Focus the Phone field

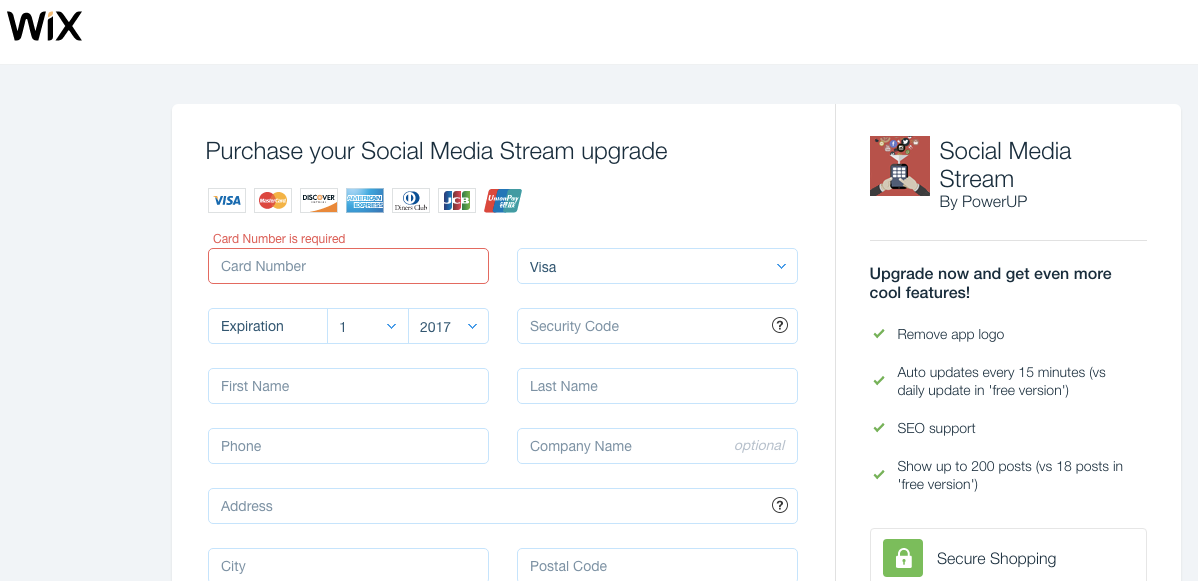pyautogui.click(x=348, y=446)
